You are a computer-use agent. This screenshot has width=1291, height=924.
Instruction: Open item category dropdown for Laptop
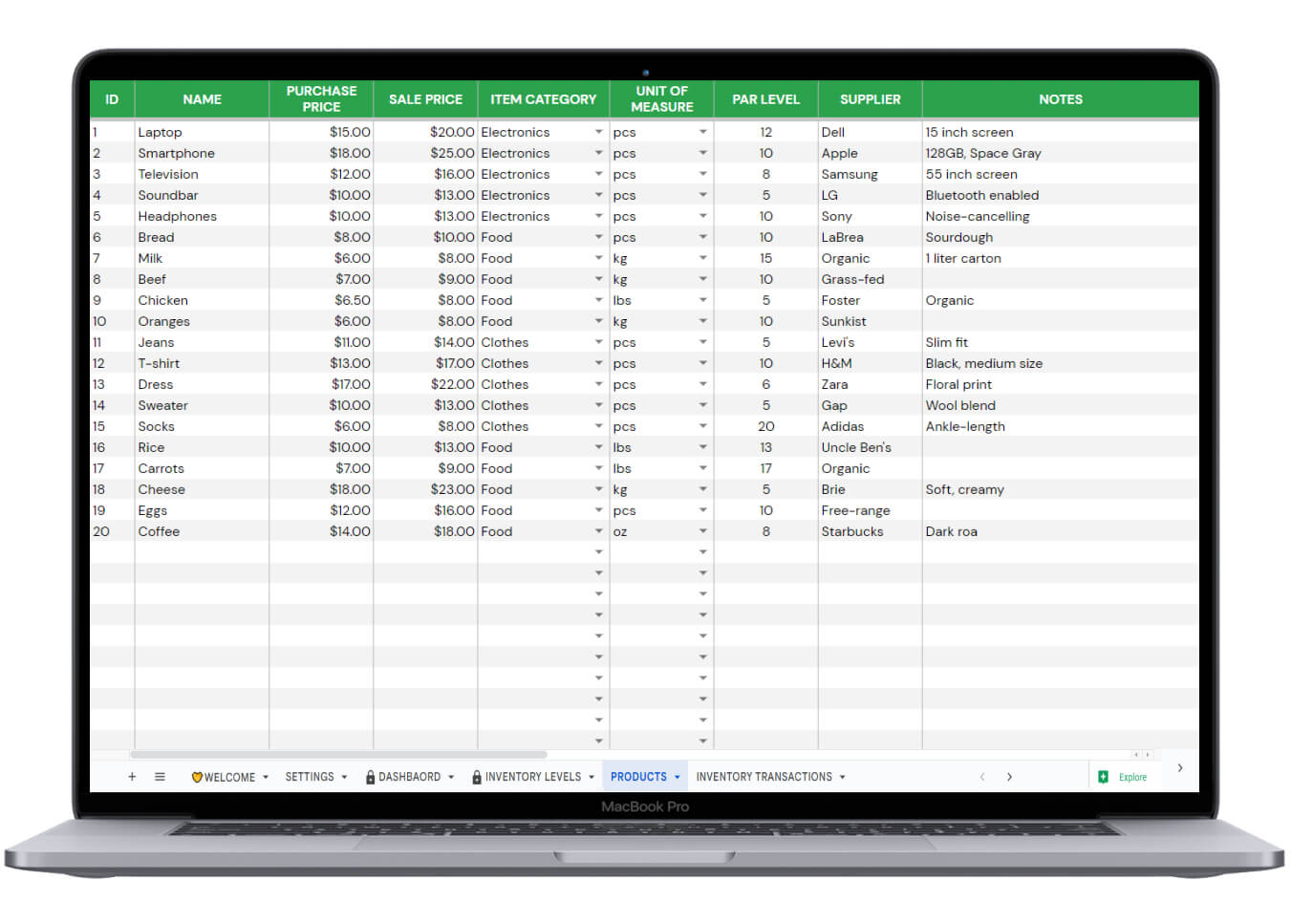tap(599, 132)
